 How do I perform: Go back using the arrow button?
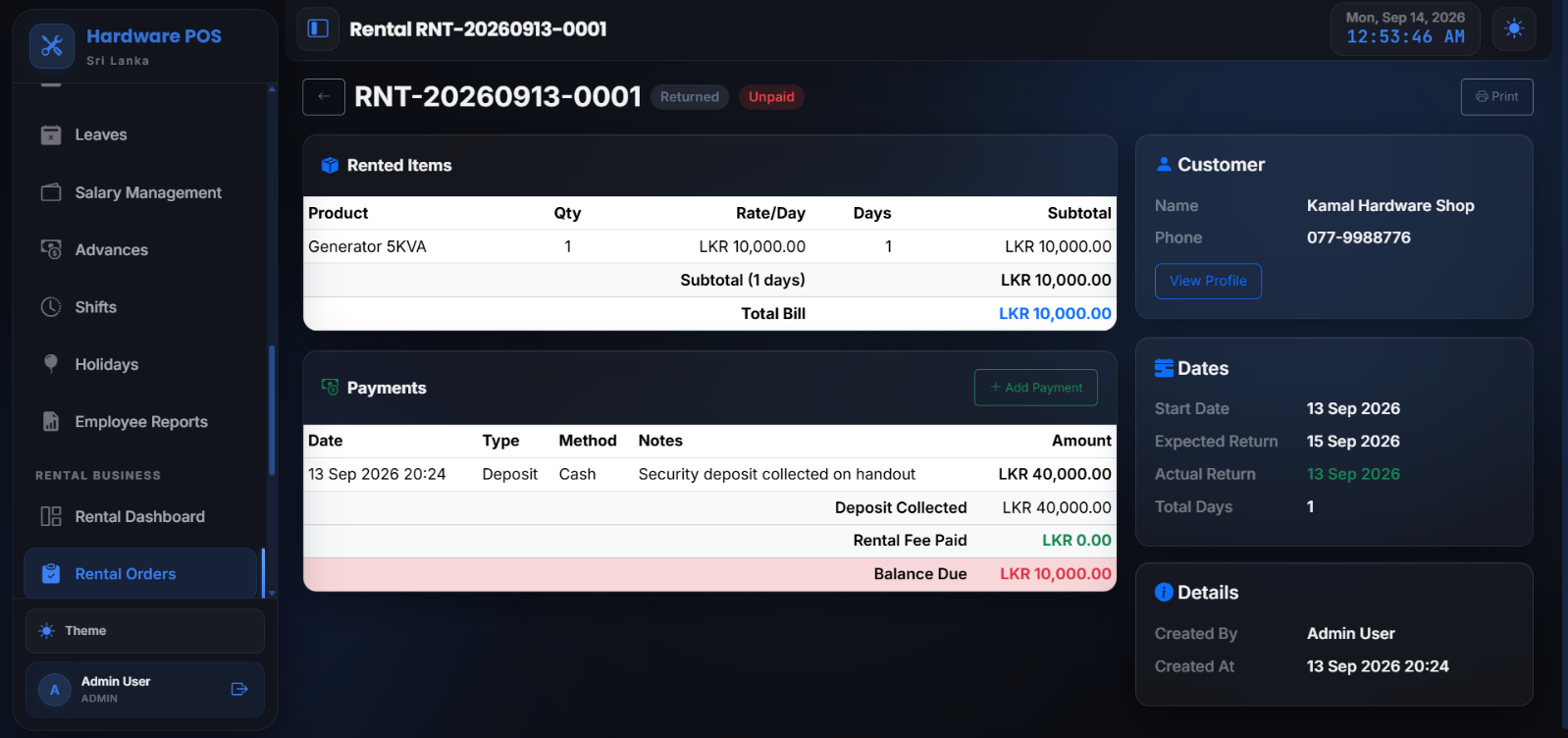324,97
